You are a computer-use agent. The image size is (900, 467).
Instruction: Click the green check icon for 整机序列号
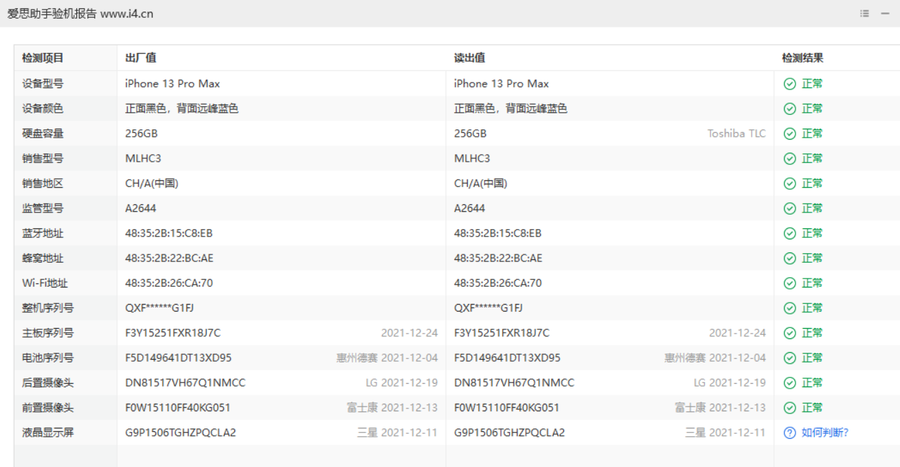790,308
